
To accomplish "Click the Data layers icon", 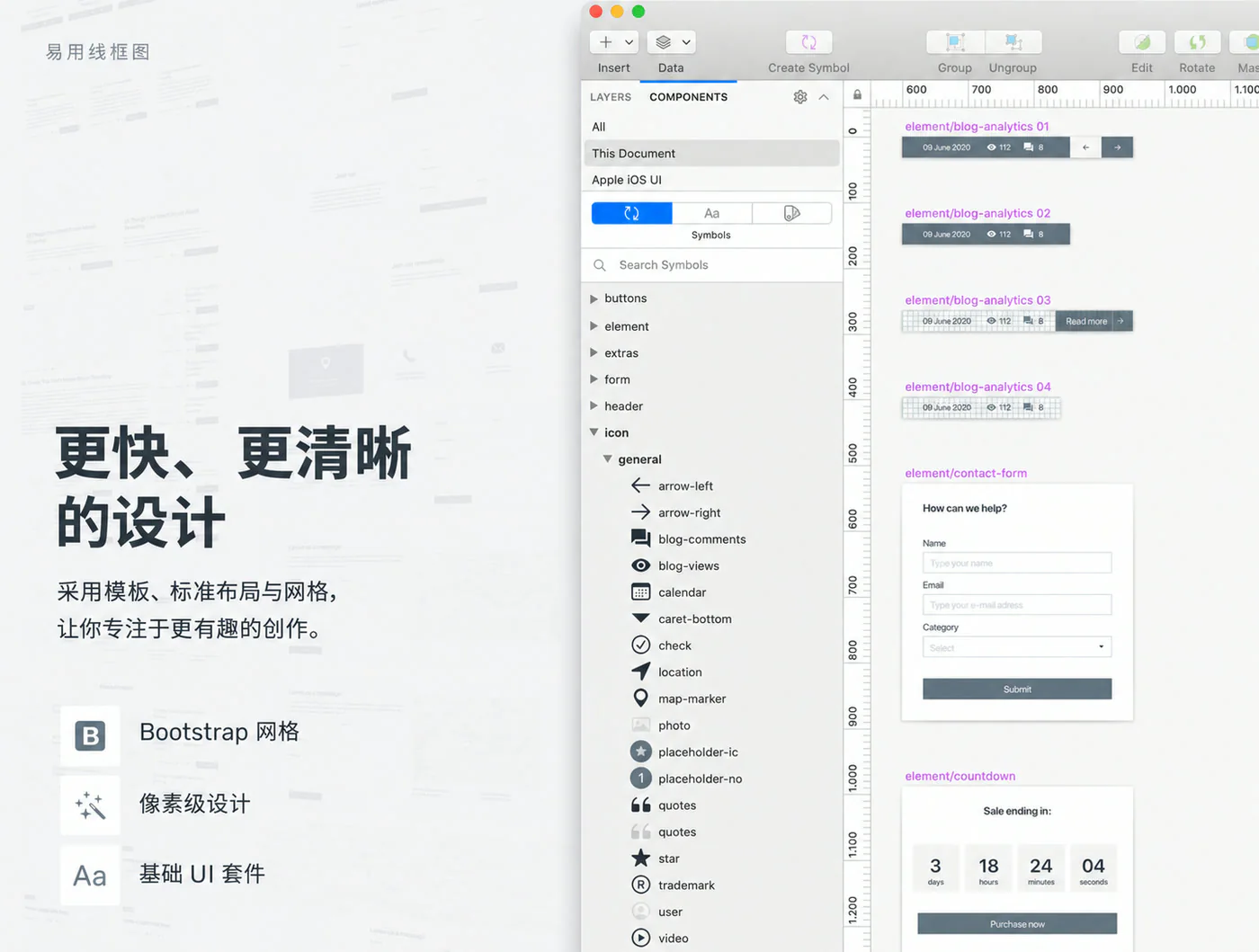I will (x=664, y=42).
